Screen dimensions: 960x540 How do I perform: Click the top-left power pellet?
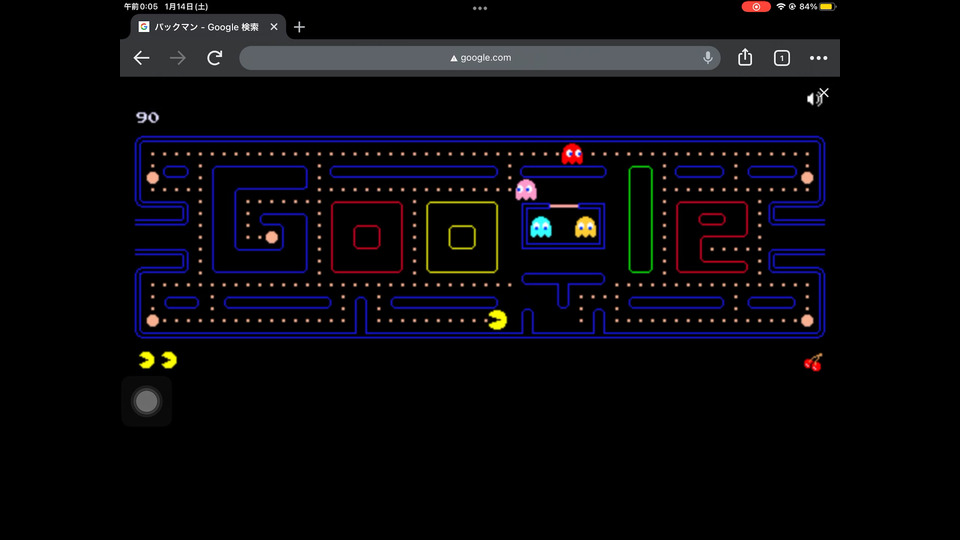(152, 178)
